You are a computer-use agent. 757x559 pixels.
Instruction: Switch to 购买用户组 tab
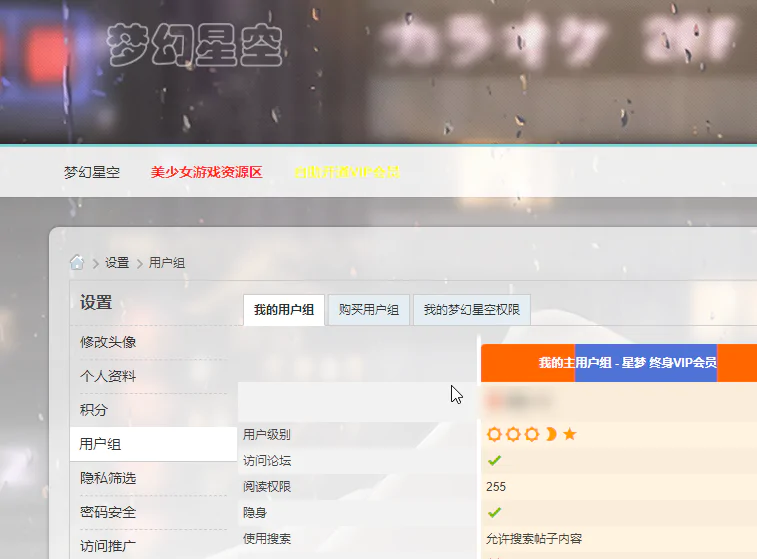369,310
